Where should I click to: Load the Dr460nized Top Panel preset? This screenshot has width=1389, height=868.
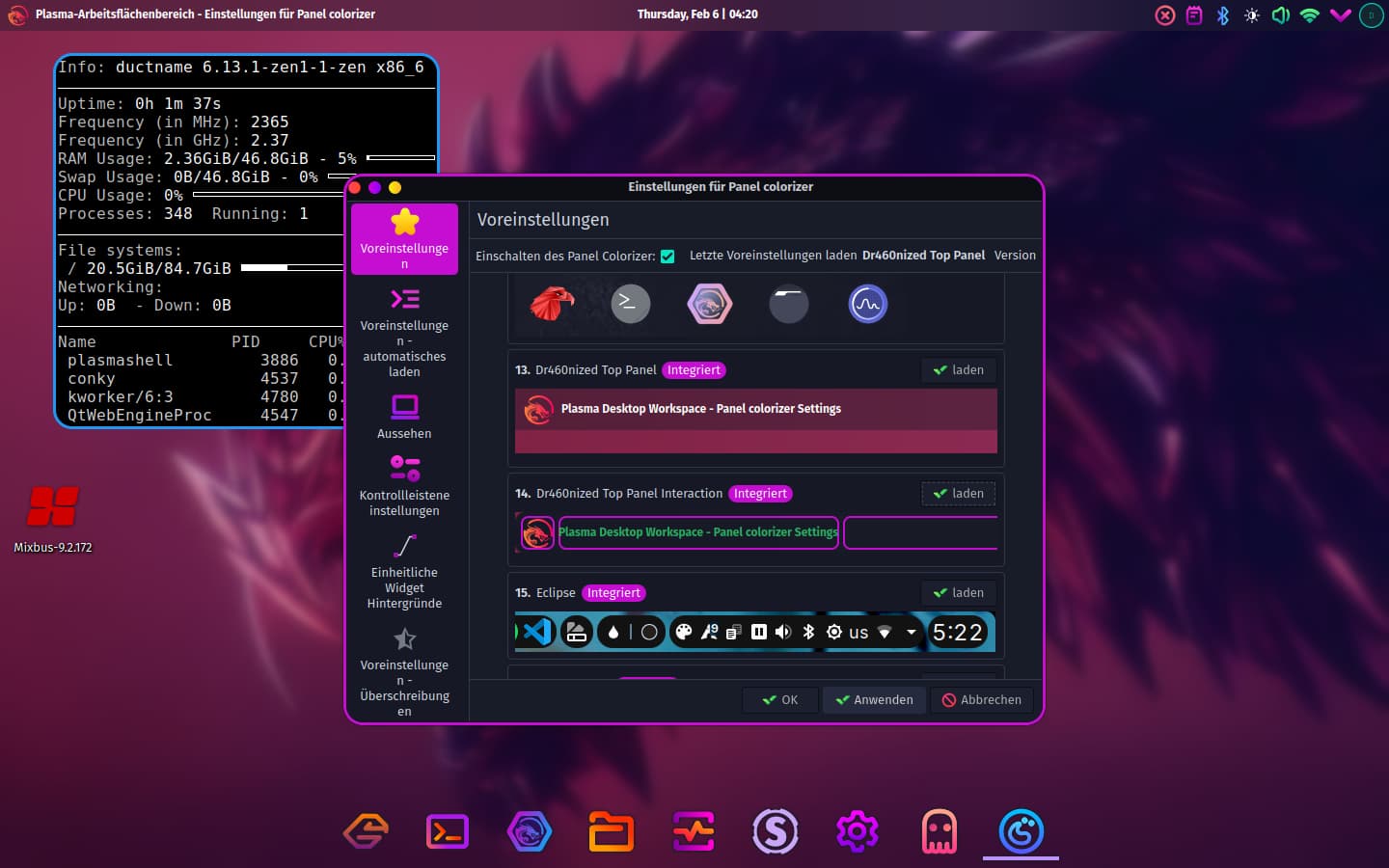click(958, 370)
